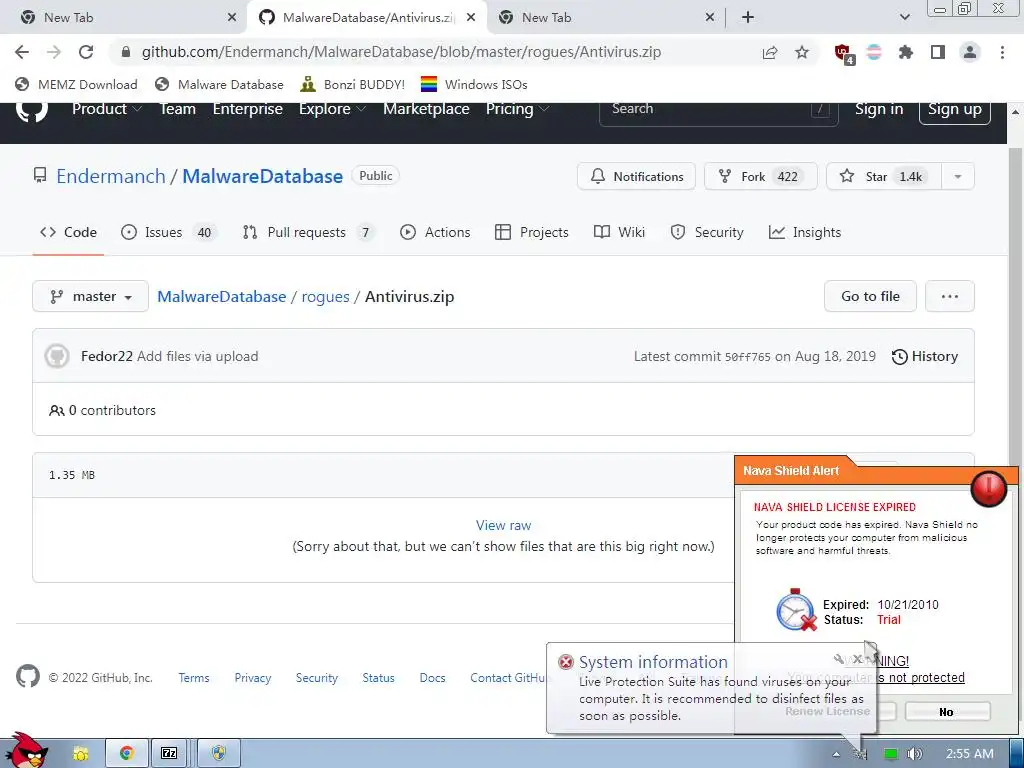
Task: Click the View raw link
Action: pos(504,525)
